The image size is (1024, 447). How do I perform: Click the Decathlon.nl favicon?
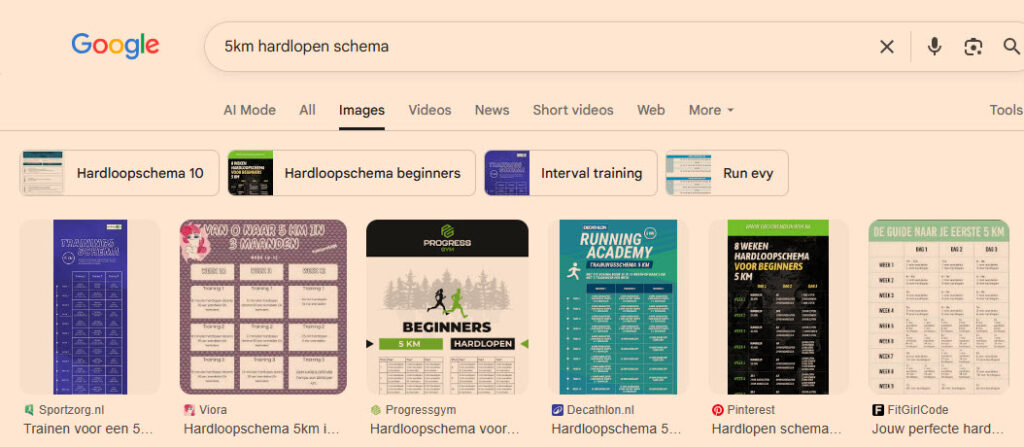[557, 410]
